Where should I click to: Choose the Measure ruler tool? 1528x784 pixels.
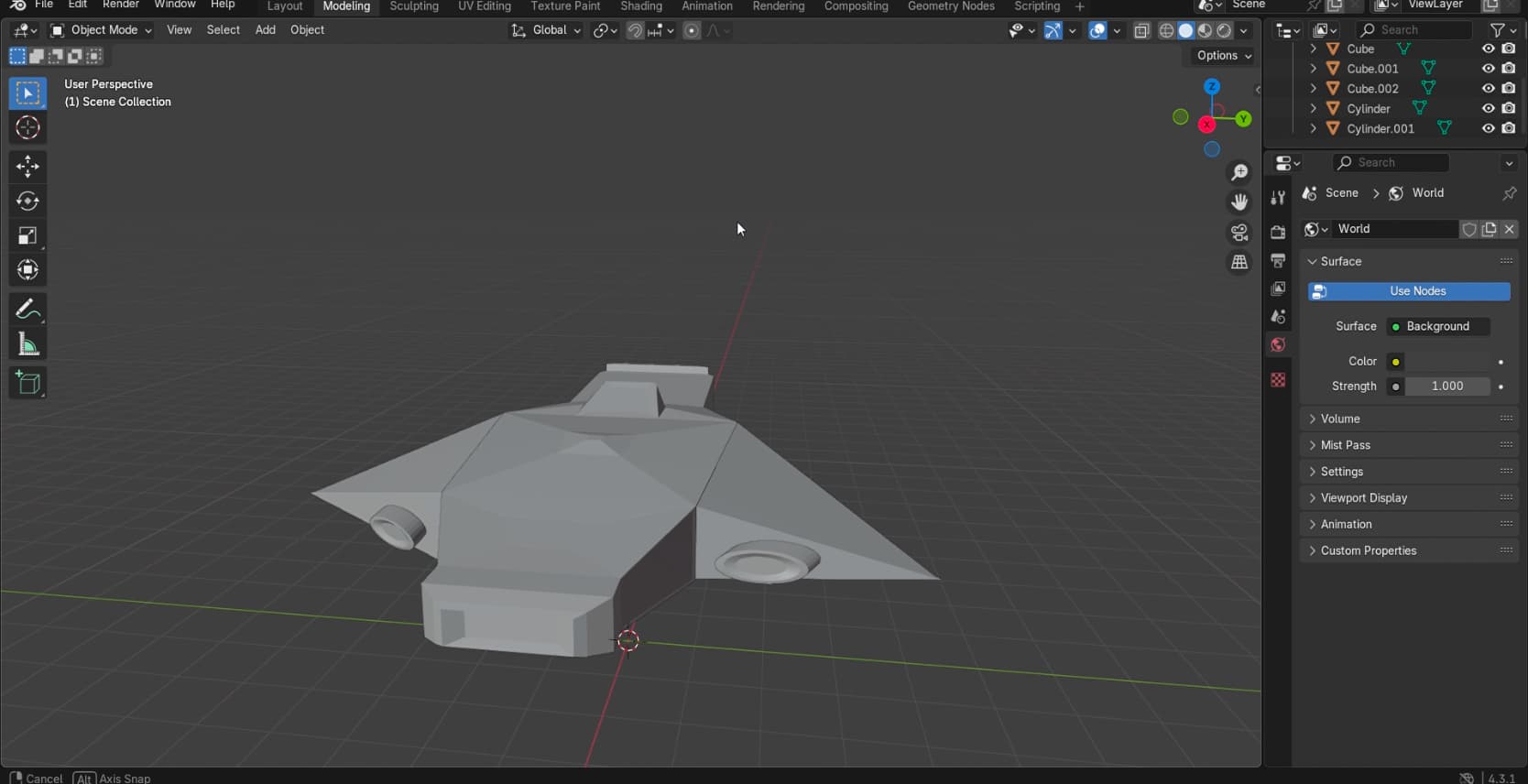[27, 345]
